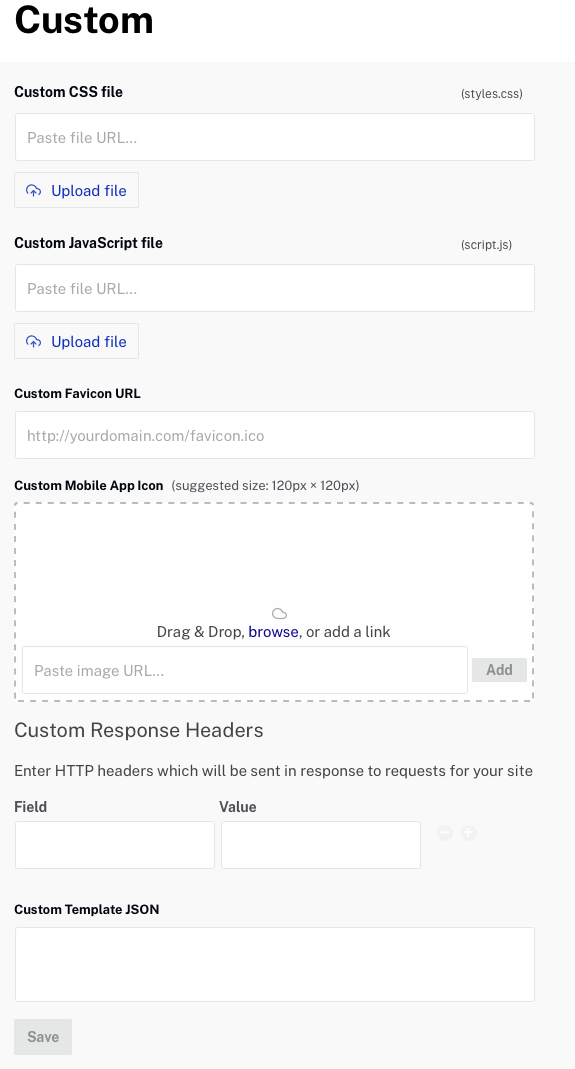Click the remove header row minus icon
575x1069 pixels.
(445, 832)
